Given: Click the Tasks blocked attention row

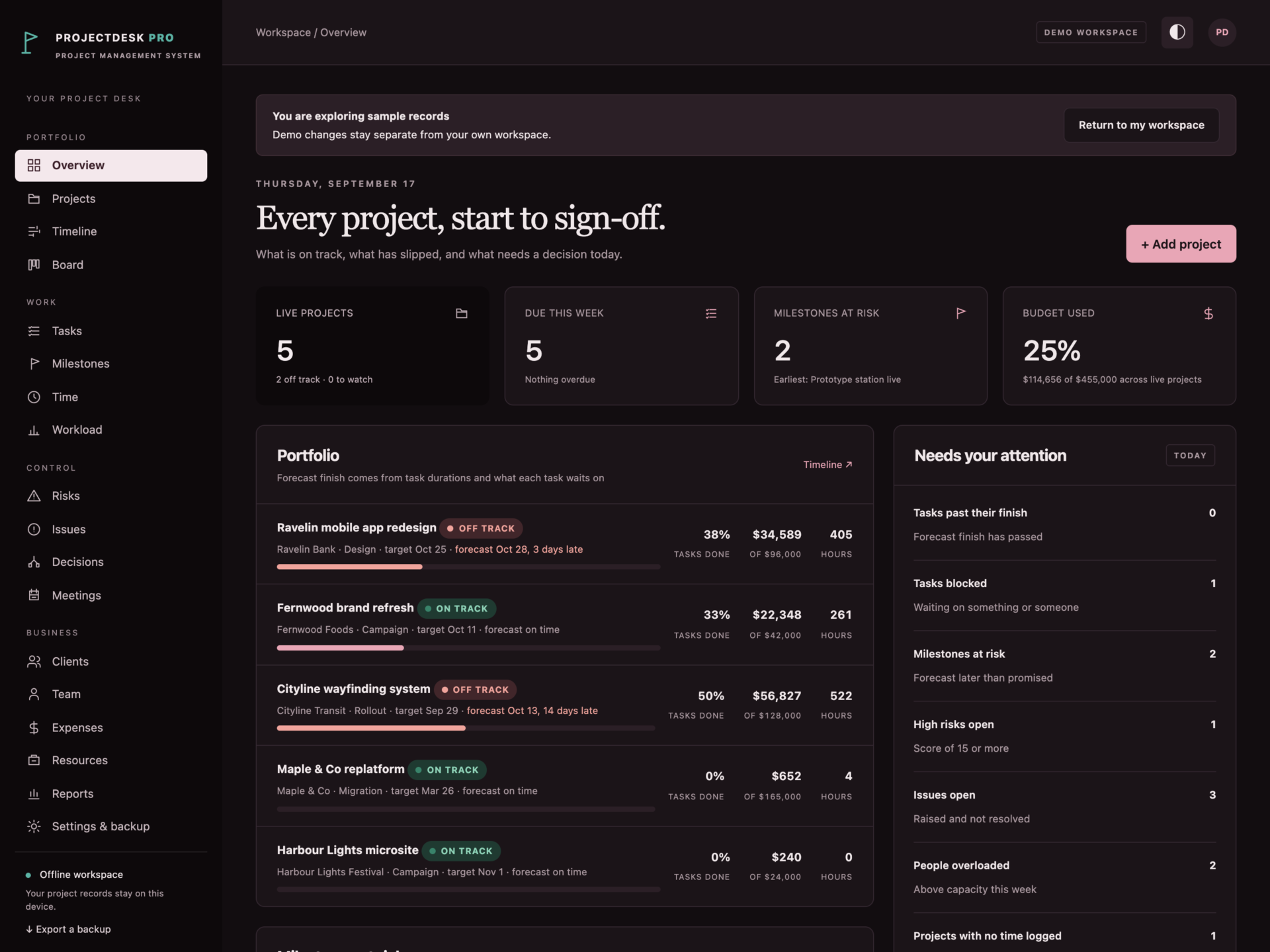Looking at the screenshot, I should pyautogui.click(x=1064, y=595).
